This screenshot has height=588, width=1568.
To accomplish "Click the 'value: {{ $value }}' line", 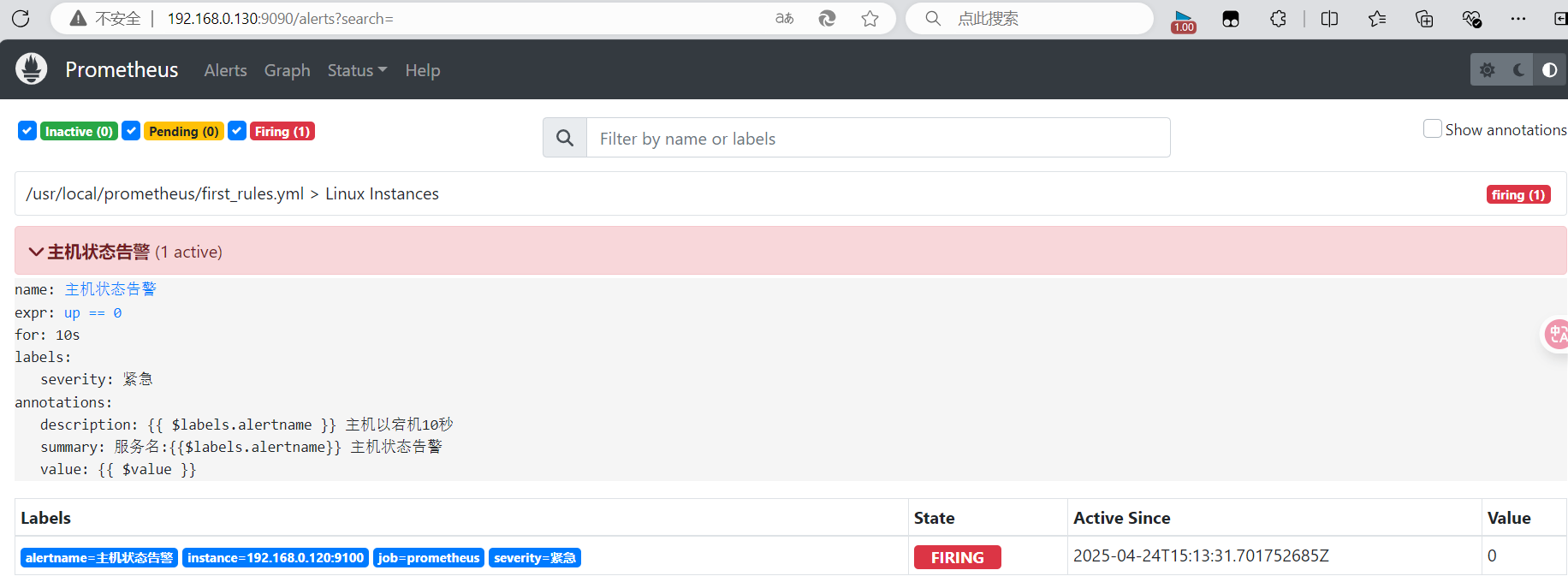I will pos(118,469).
